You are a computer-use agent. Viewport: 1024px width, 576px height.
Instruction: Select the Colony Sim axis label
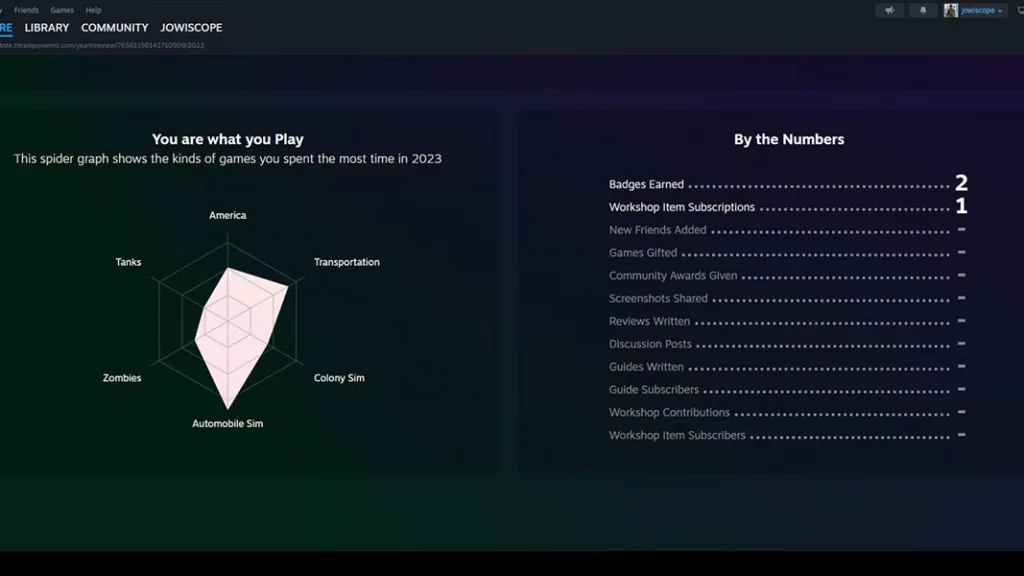coord(339,378)
